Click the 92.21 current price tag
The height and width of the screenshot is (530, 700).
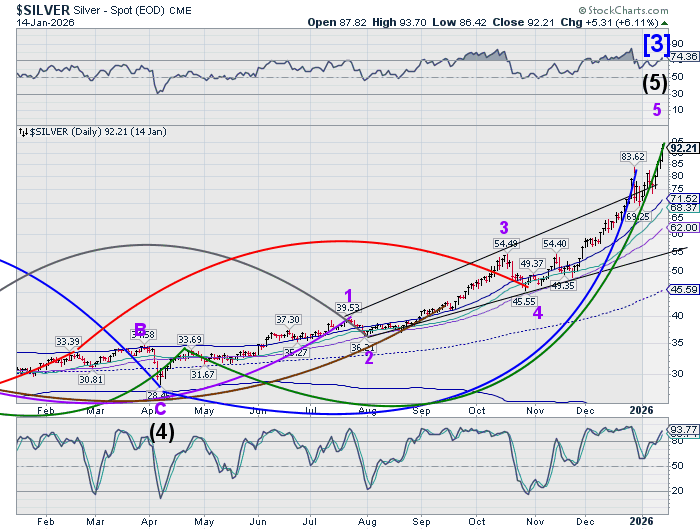[682, 148]
